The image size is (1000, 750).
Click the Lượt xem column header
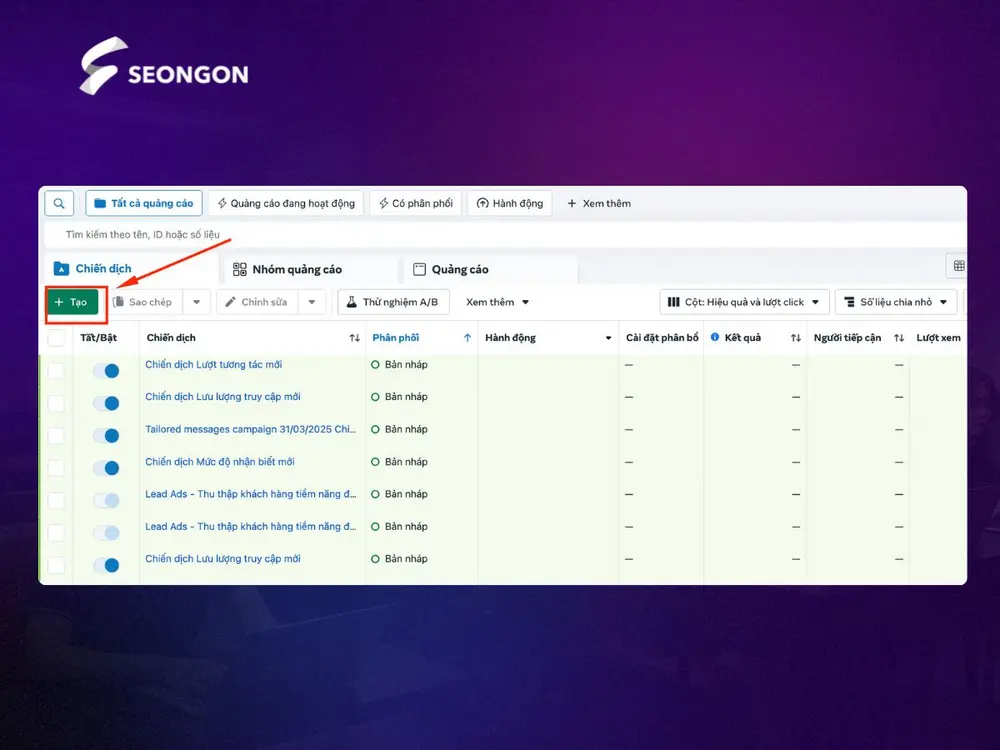tap(938, 338)
